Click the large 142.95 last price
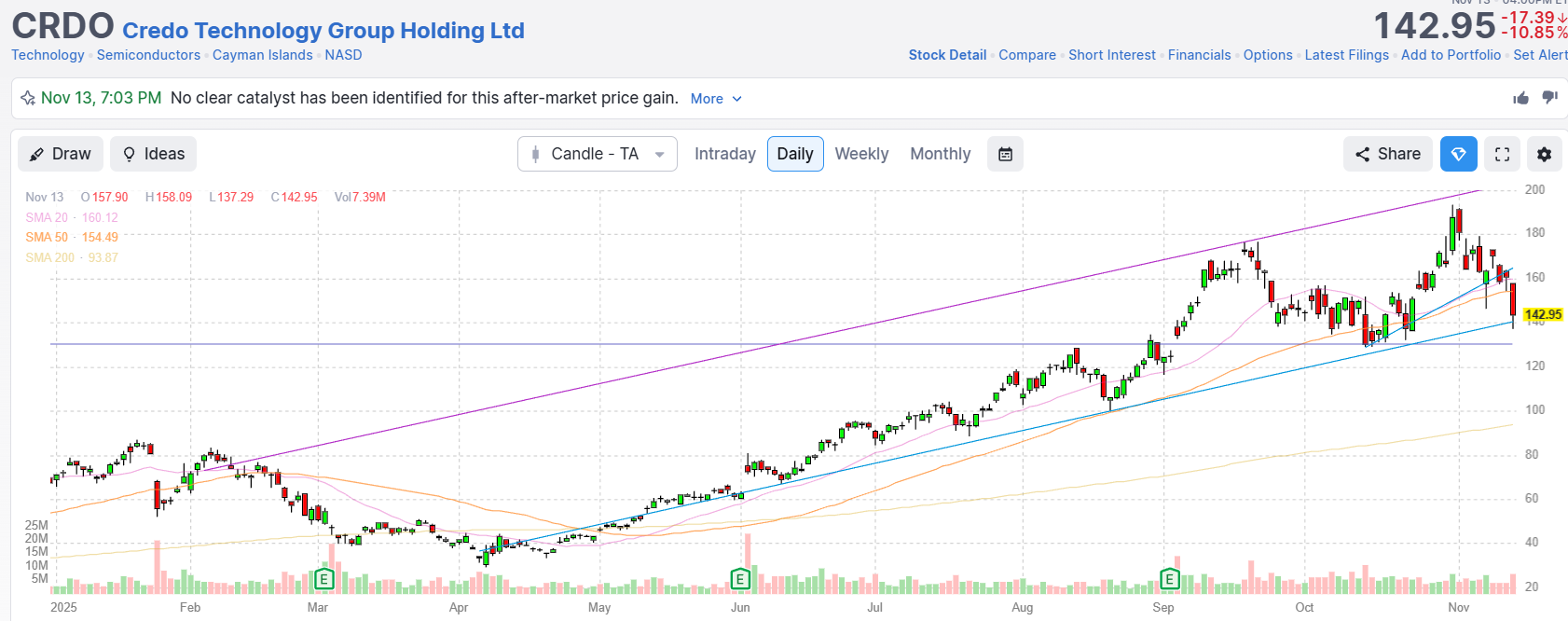Image resolution: width=1568 pixels, height=621 pixels. click(x=1435, y=25)
